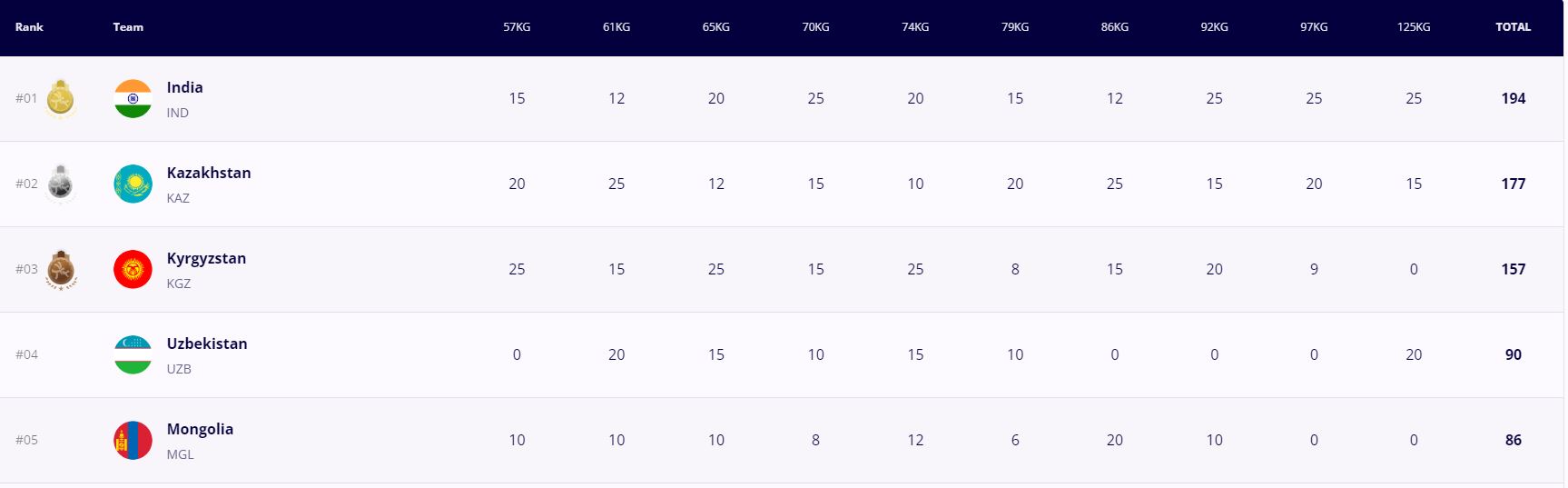Click India's total score of 194
The height and width of the screenshot is (488, 1568).
point(1513,98)
